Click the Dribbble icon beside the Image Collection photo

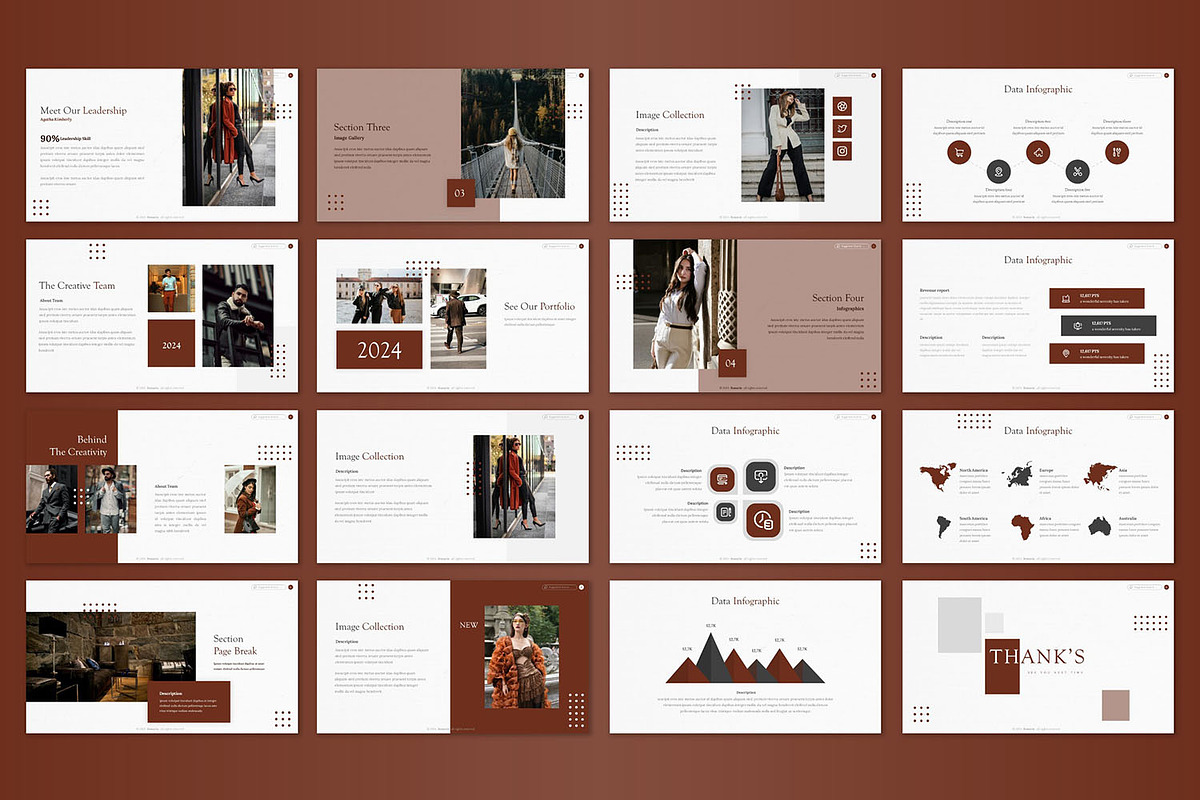pyautogui.click(x=843, y=106)
